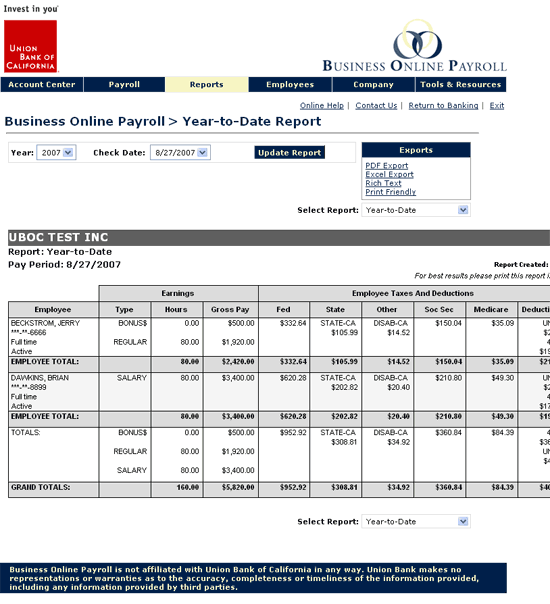550x604 pixels.
Task: Click the Employee column header
Action: [53, 309]
